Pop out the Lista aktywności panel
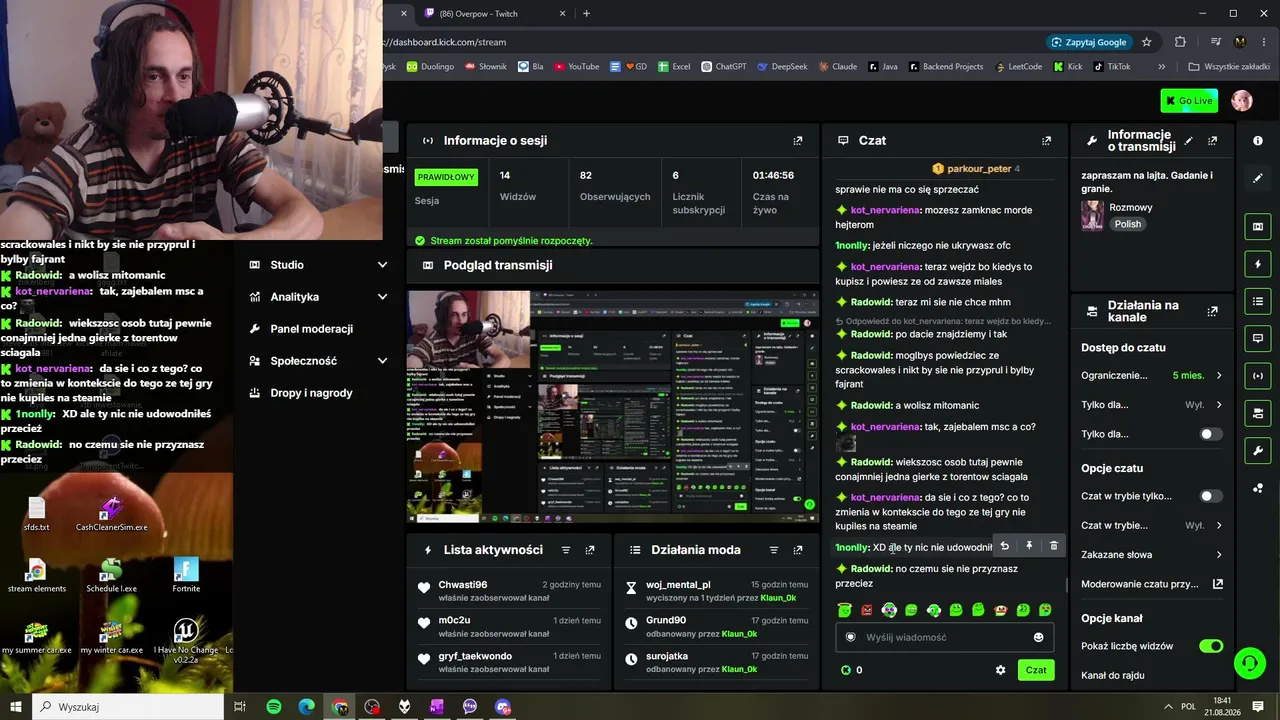This screenshot has height=720, width=1280. point(590,550)
